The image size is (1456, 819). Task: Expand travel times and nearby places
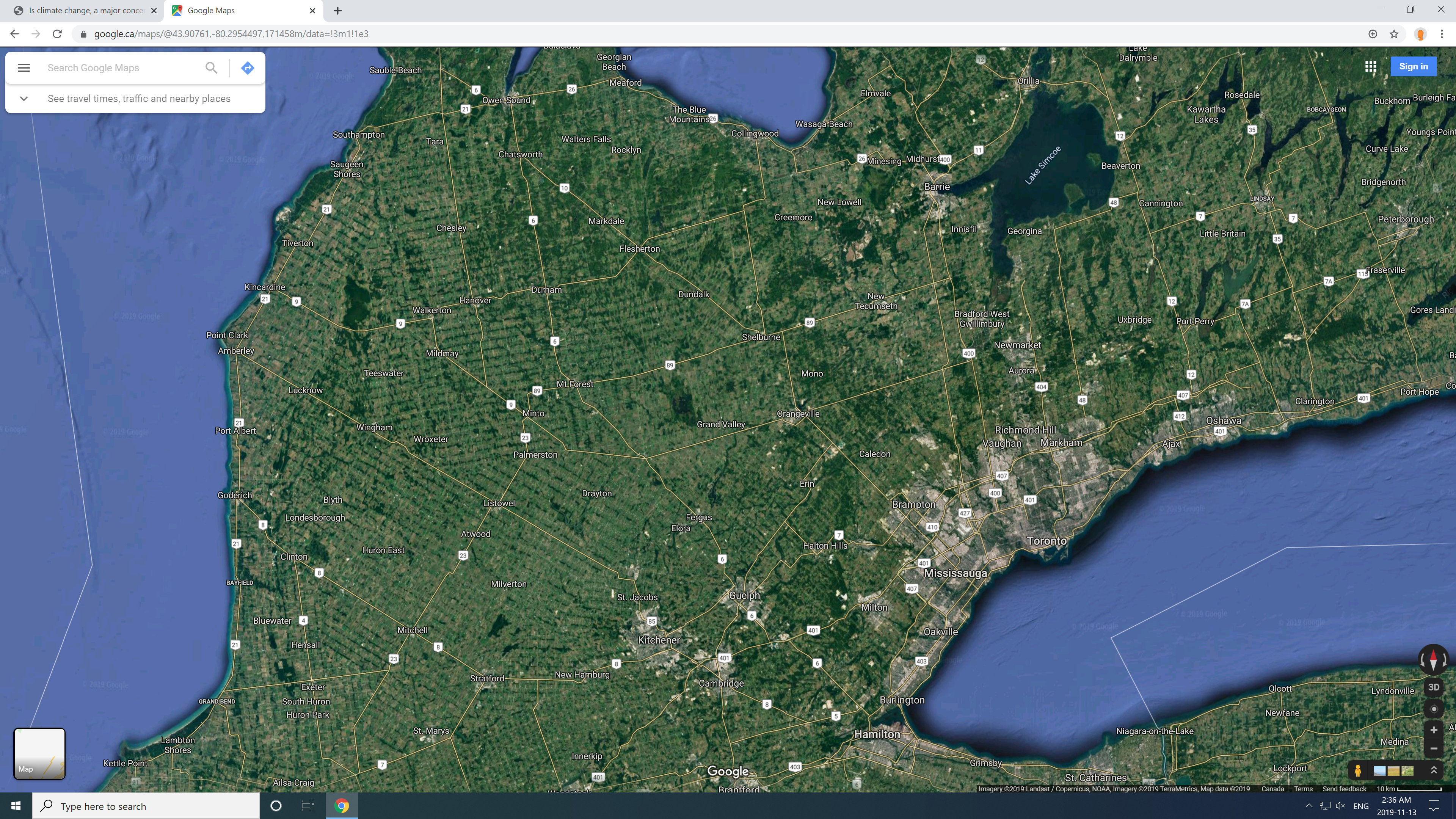click(x=24, y=98)
